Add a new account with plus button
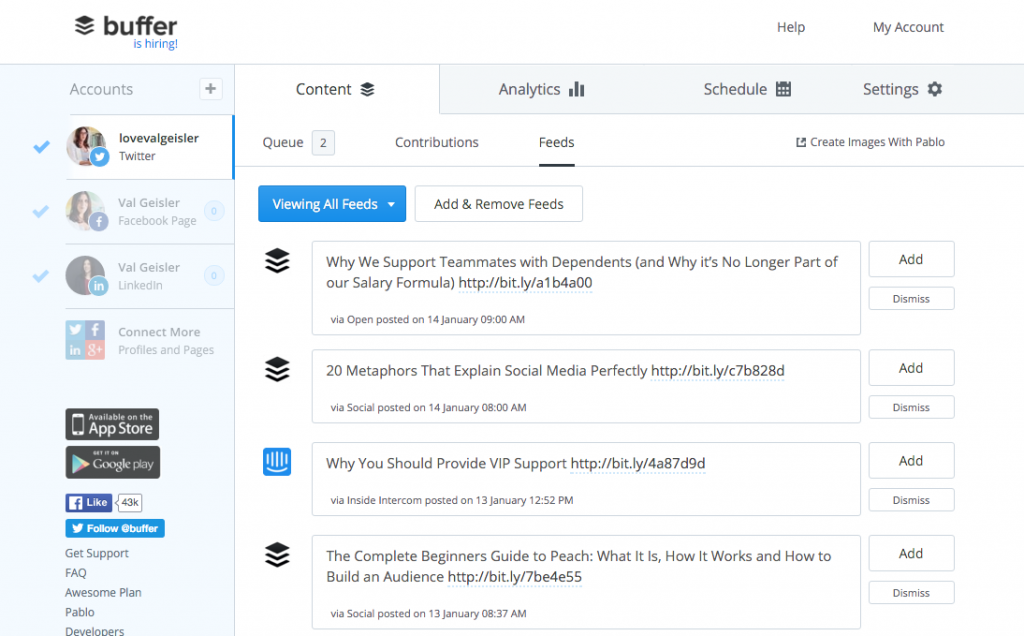 [210, 89]
